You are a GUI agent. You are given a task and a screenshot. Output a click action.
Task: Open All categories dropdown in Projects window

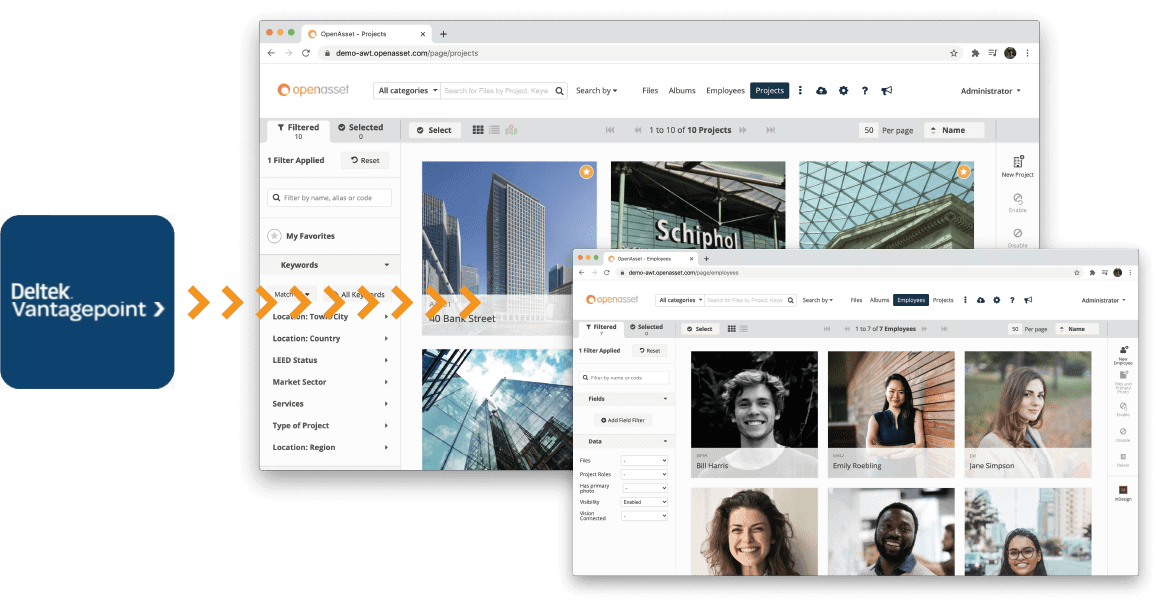coord(407,90)
